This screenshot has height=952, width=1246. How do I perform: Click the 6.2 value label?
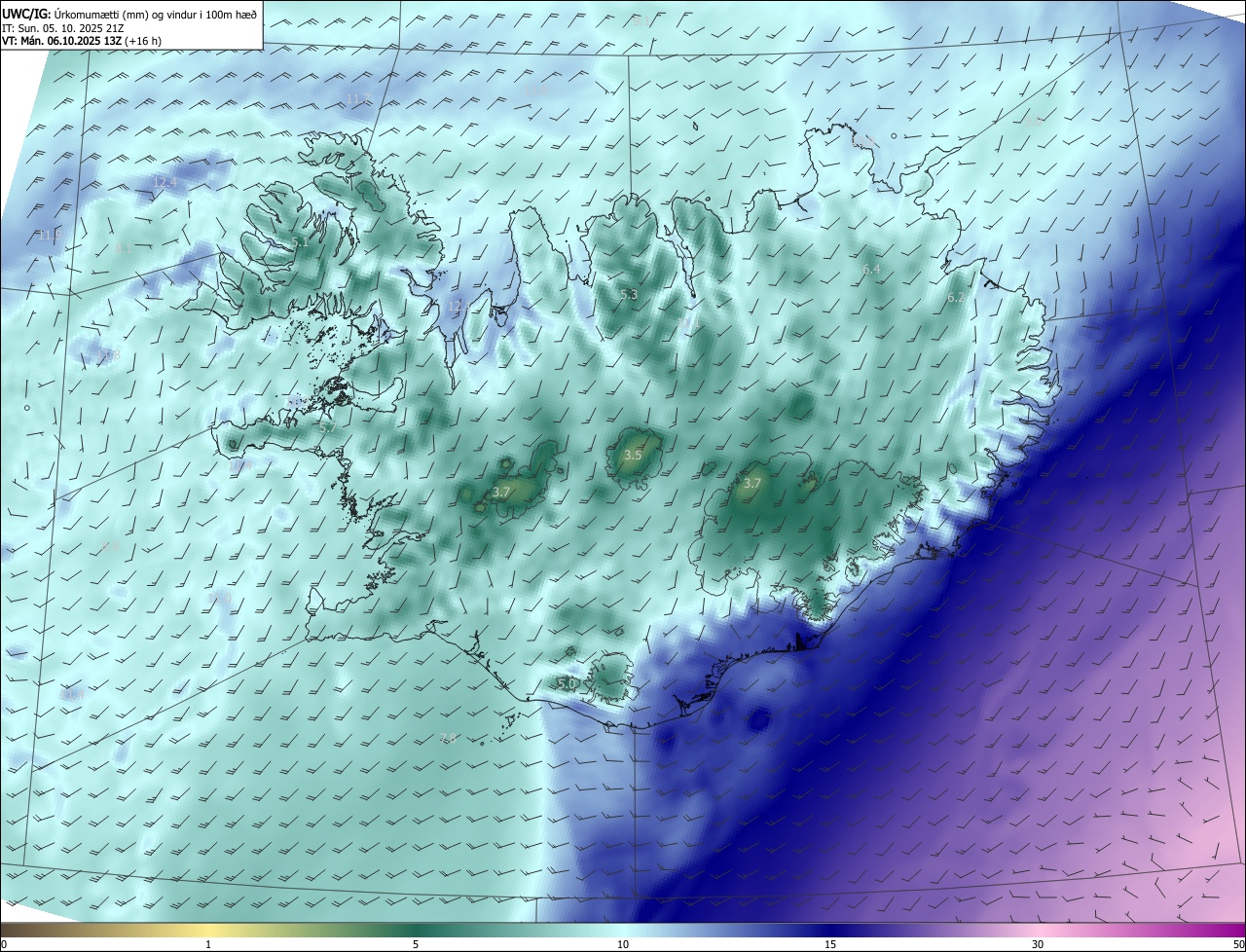(x=956, y=298)
